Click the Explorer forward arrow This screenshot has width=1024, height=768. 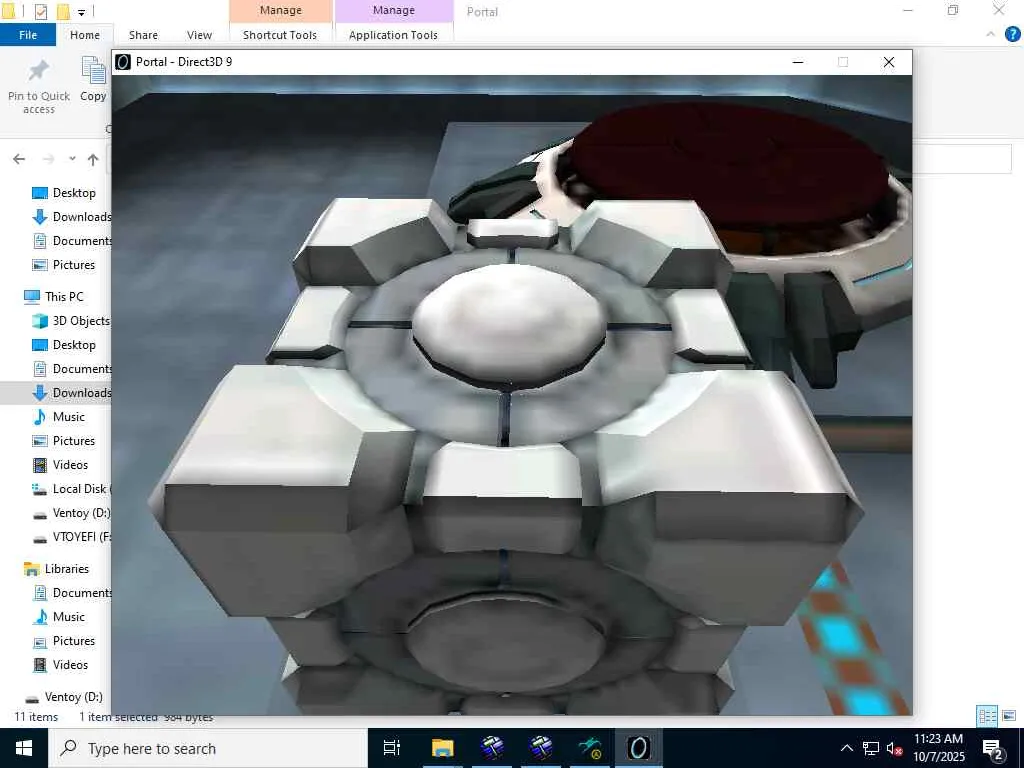tap(48, 159)
